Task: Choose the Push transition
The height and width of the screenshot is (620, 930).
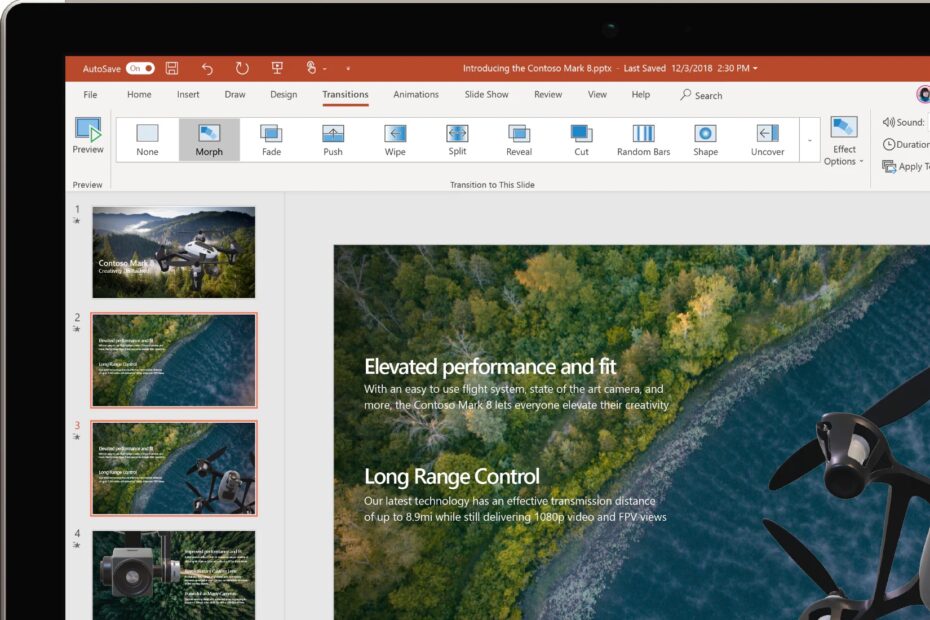Action: point(333,140)
